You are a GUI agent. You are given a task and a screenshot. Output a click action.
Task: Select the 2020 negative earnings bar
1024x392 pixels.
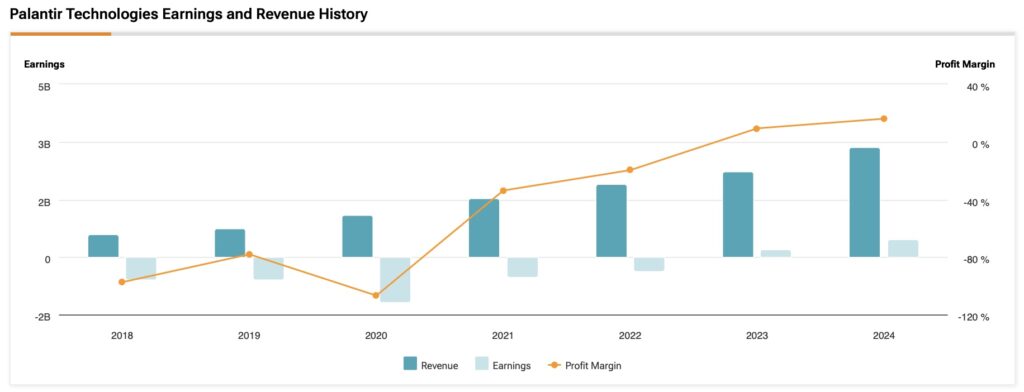tap(395, 280)
